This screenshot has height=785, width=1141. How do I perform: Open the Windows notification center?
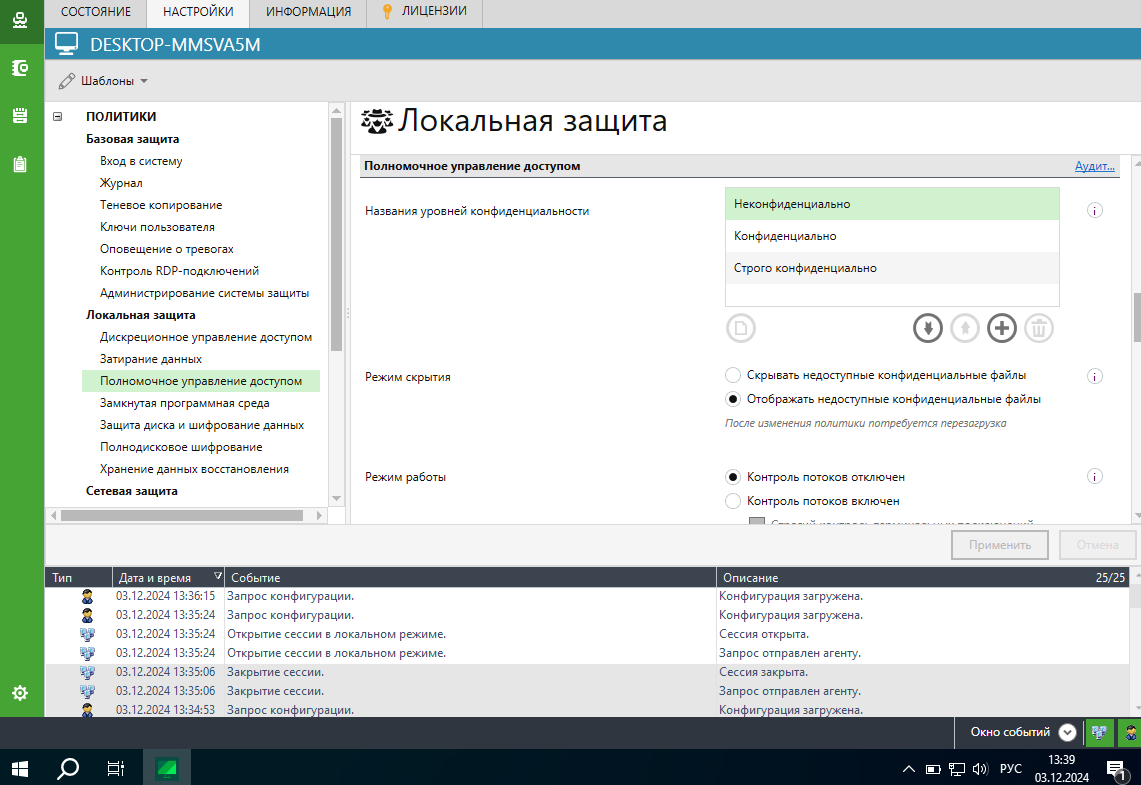click(x=1116, y=769)
